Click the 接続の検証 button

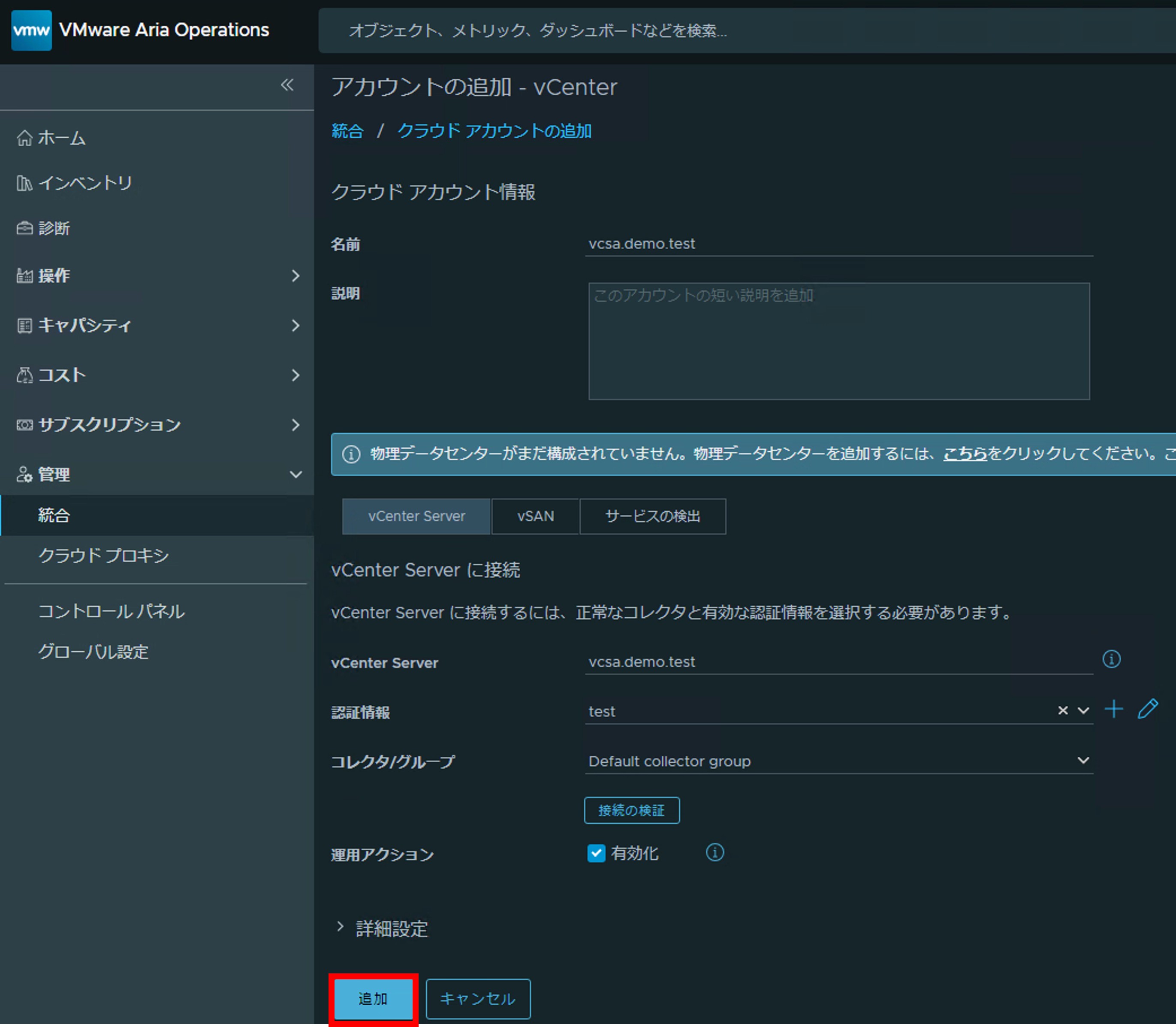632,810
